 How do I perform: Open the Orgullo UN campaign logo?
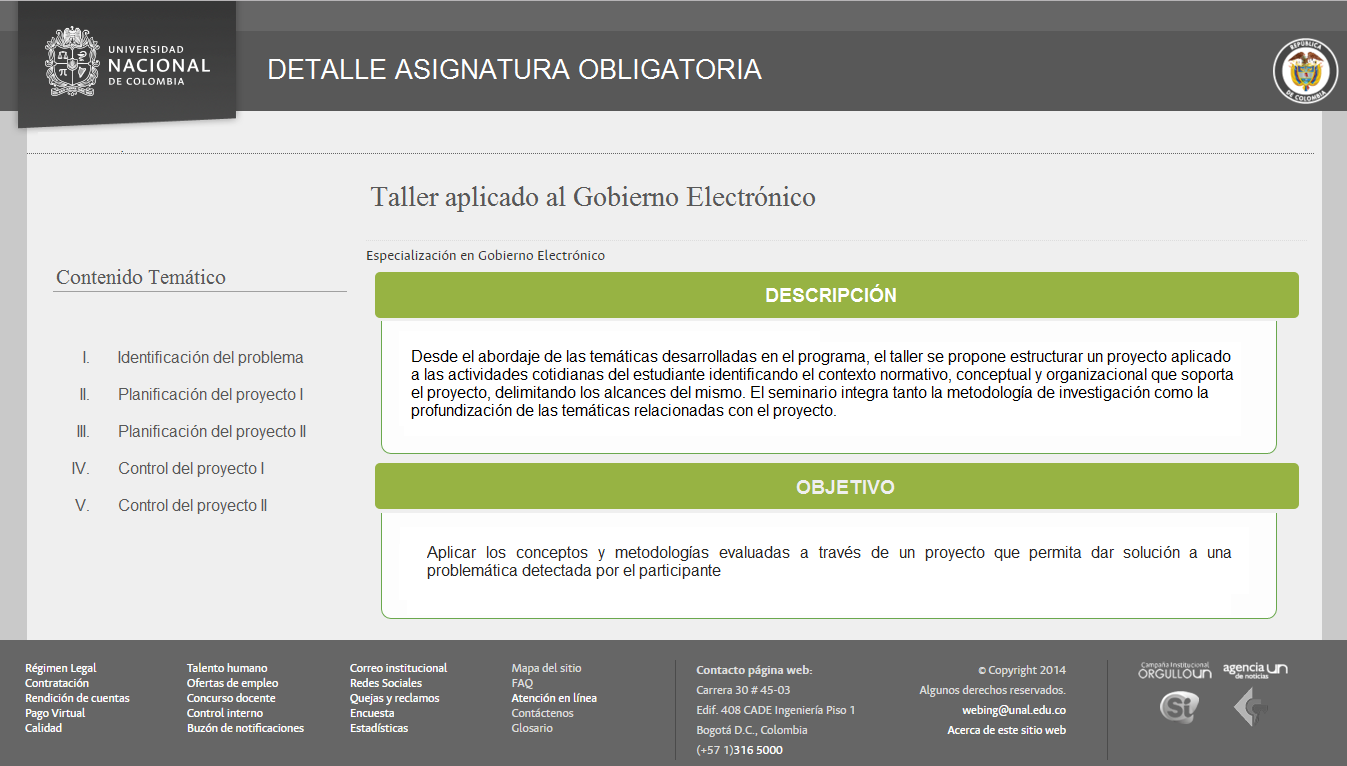click(1174, 670)
